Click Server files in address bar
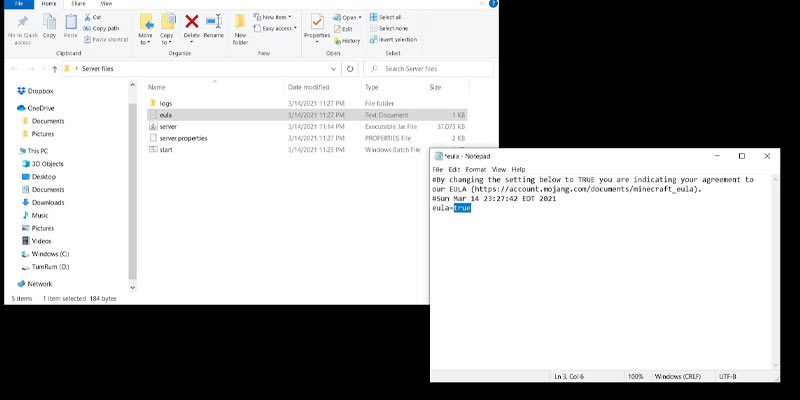Image resolution: width=800 pixels, height=400 pixels. click(98, 69)
